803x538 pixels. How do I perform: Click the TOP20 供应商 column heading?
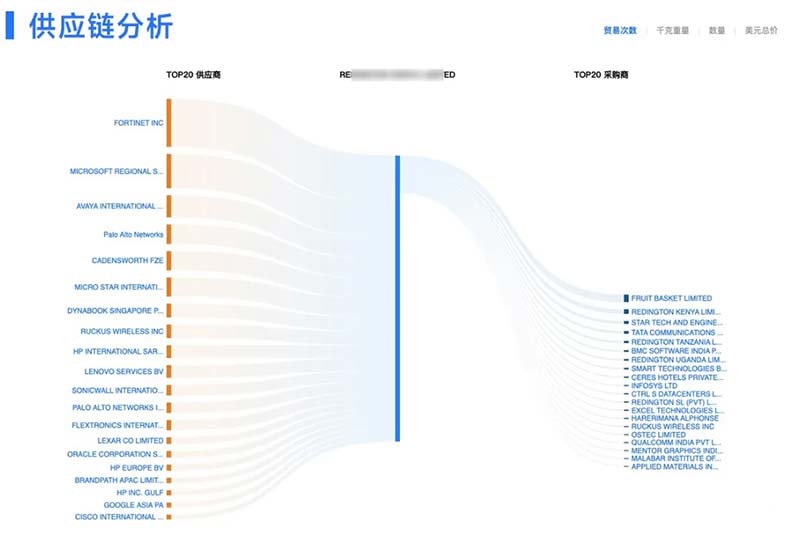[193, 75]
